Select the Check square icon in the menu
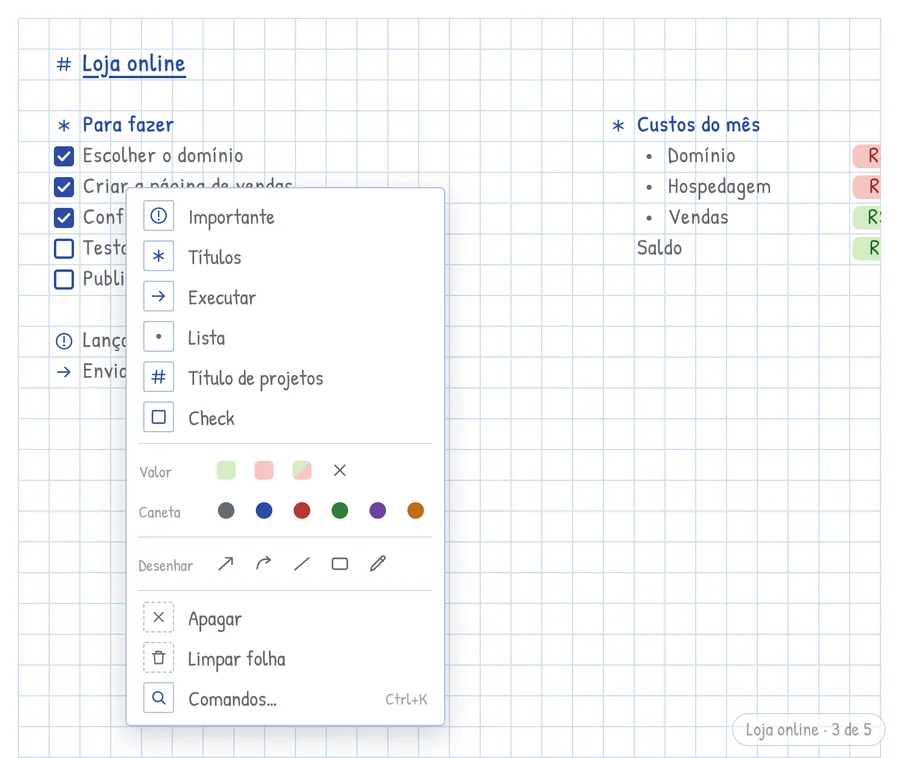The image size is (900, 758). click(158, 417)
